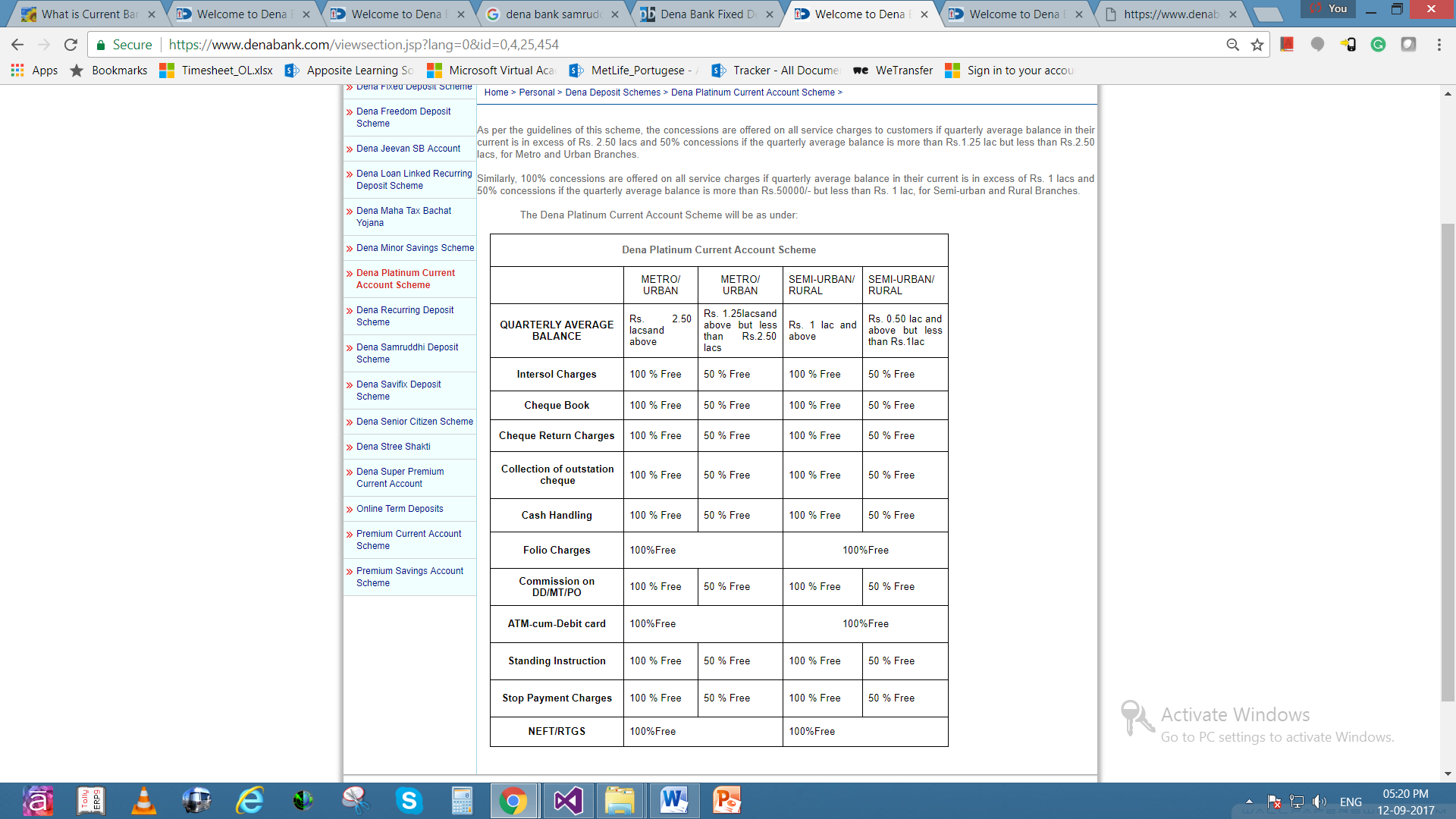Show hidden tray icons arrow

[1249, 802]
